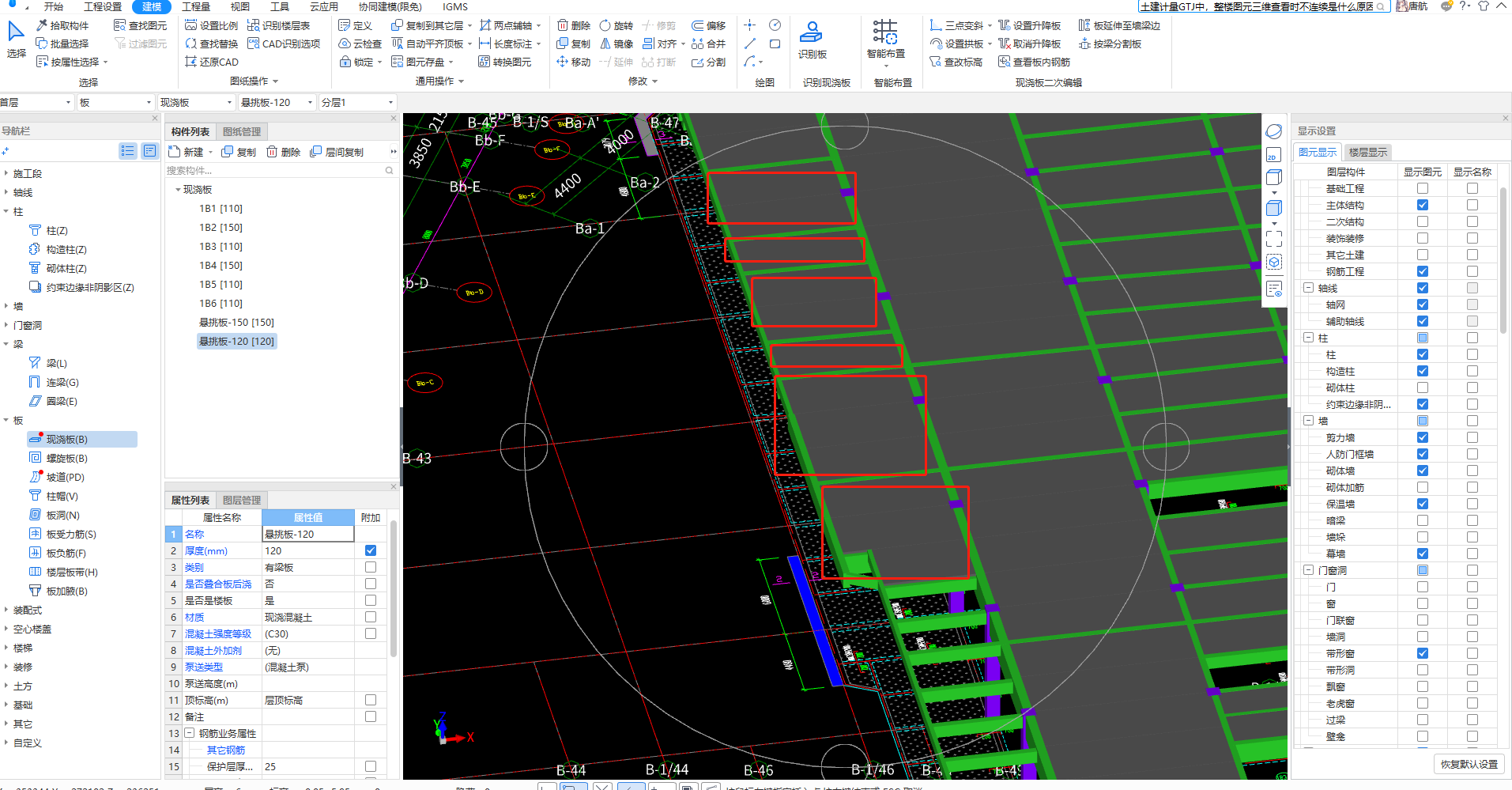Viewport: 1512px width, 790px height.
Task: Click the 识别楼层表 tool
Action: point(278,25)
